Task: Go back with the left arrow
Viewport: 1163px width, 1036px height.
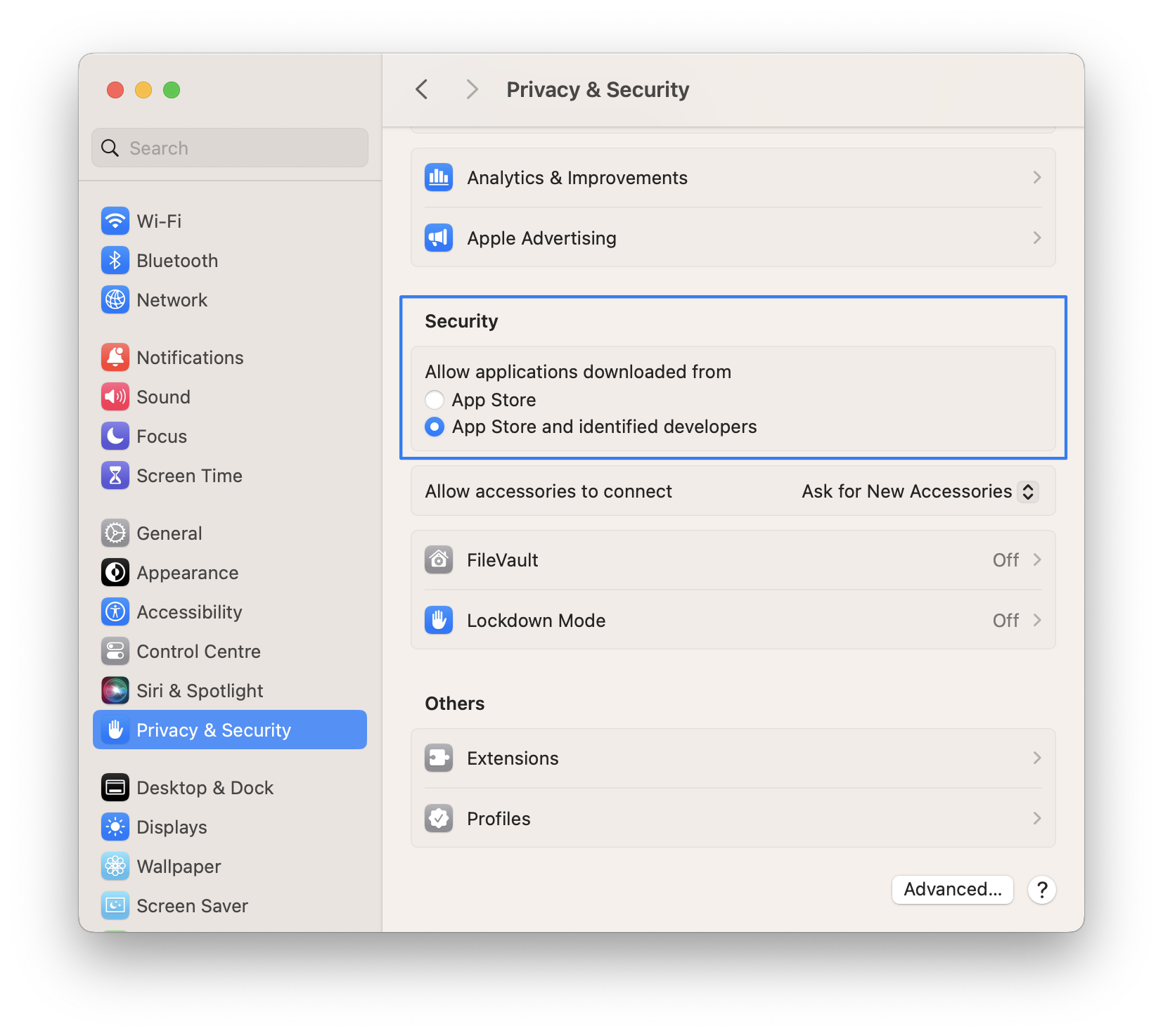Action: point(422,89)
